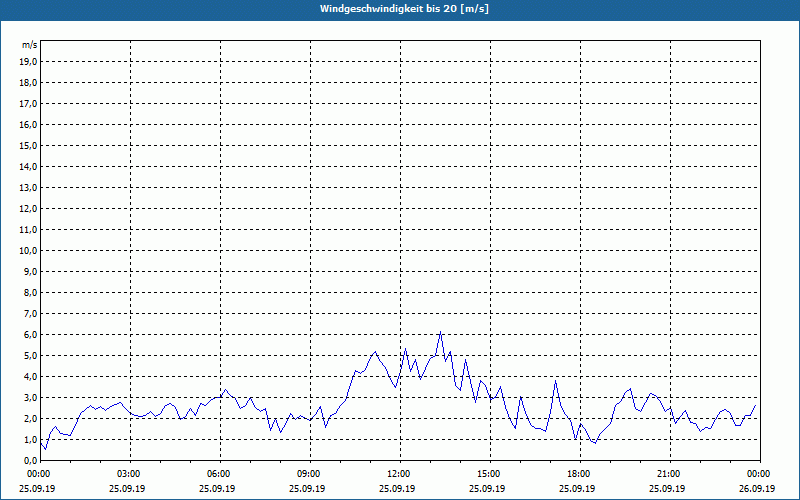Select the 25.09.19 date under 12:00
Viewport: 800px width, 500px height.
397,489
